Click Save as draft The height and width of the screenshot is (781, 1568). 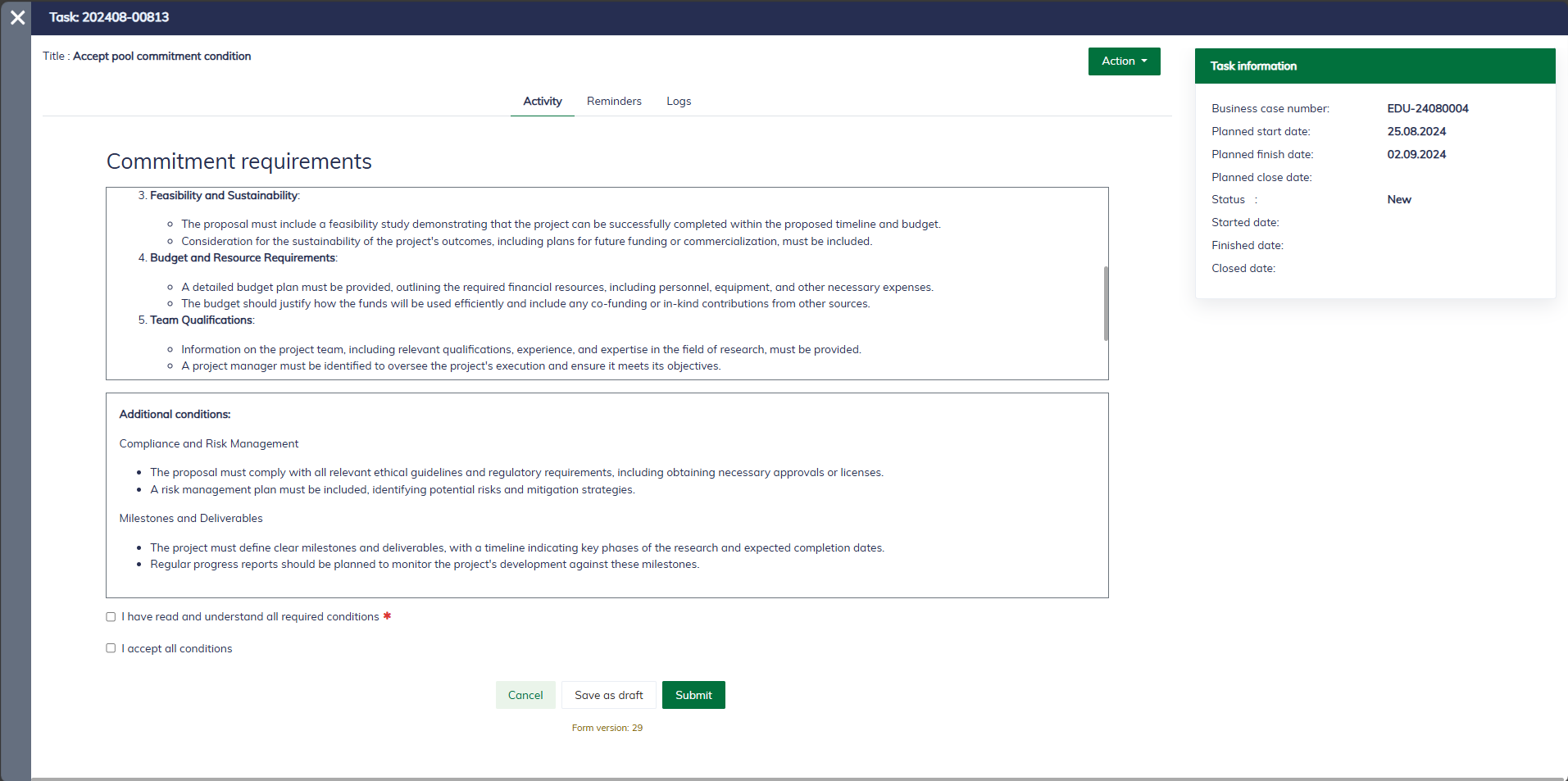tap(608, 695)
